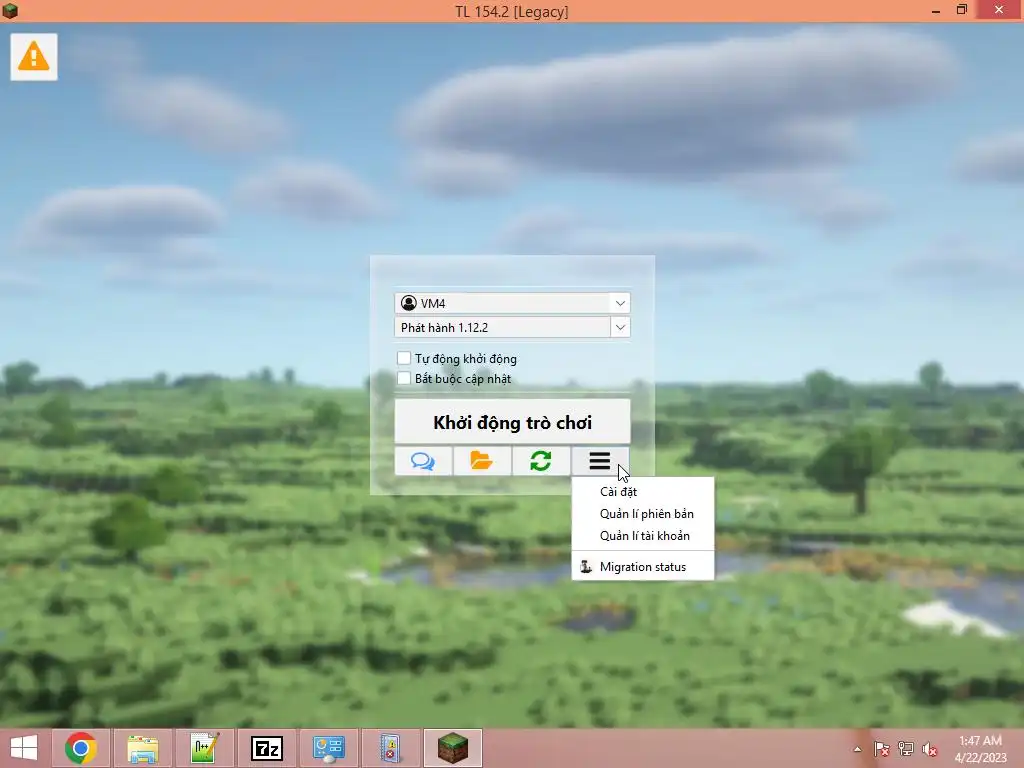Toggle the hamburger menu button
The width and height of the screenshot is (1024, 768).
tap(600, 461)
